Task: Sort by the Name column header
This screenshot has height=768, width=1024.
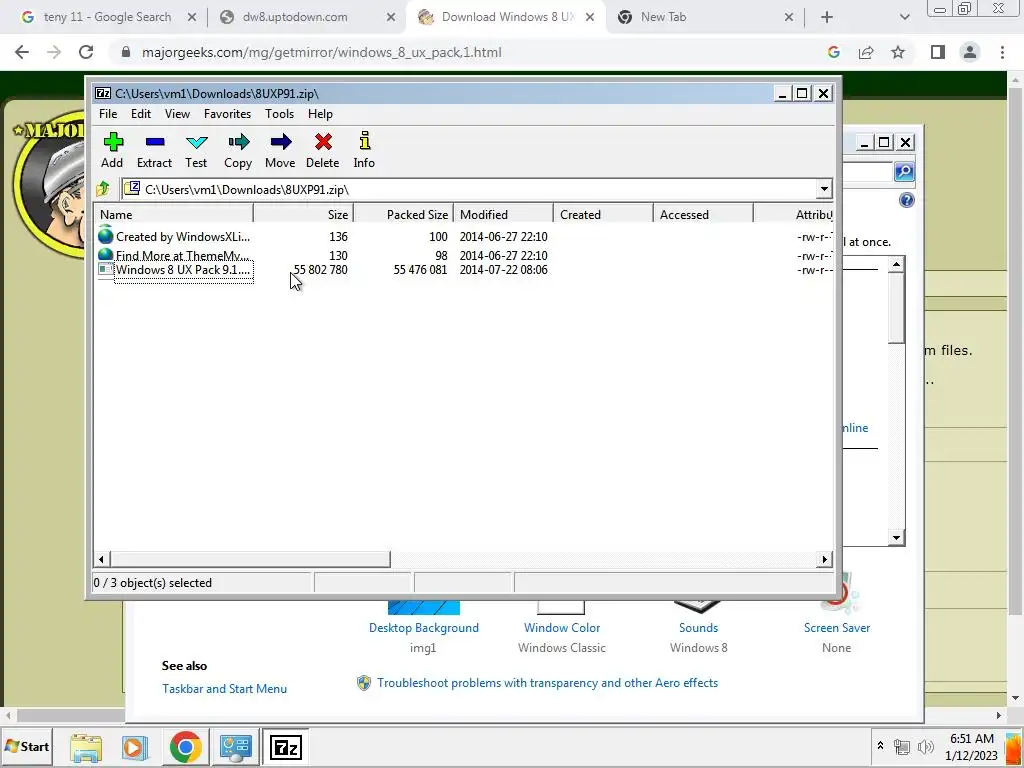Action: pos(174,214)
